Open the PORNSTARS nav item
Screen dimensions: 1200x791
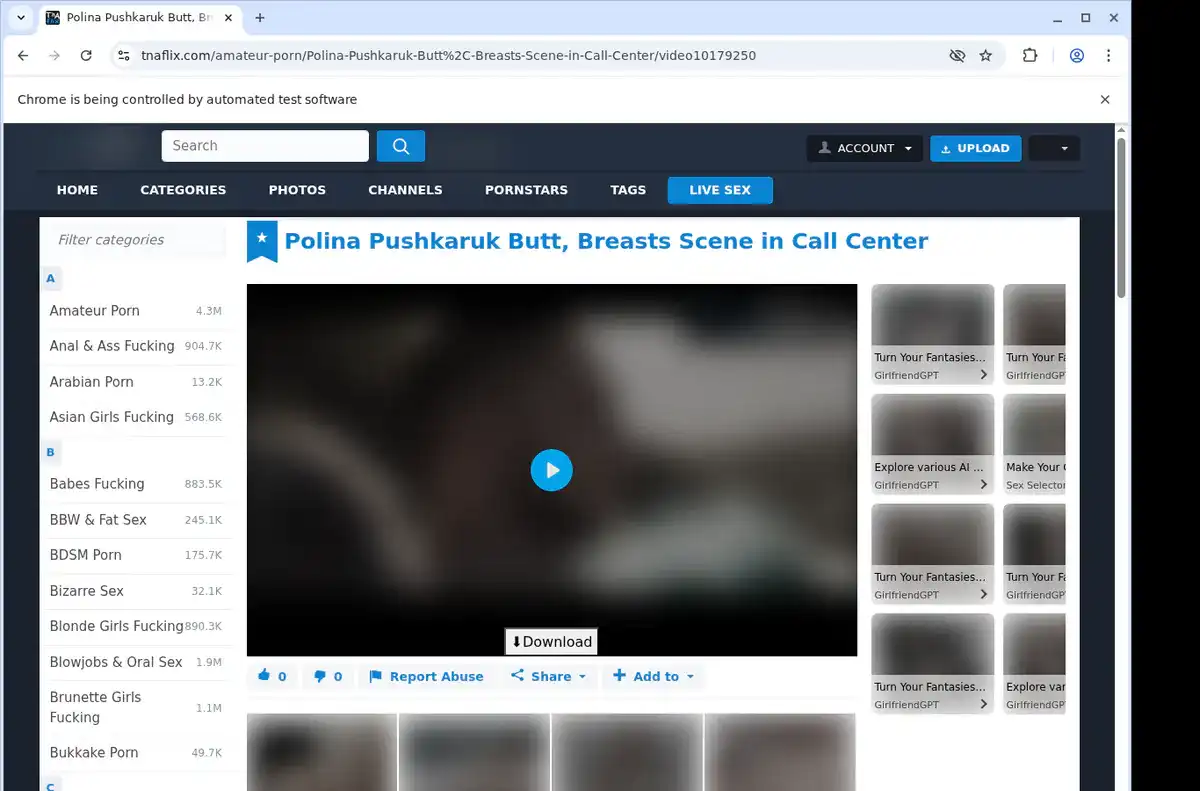[526, 190]
